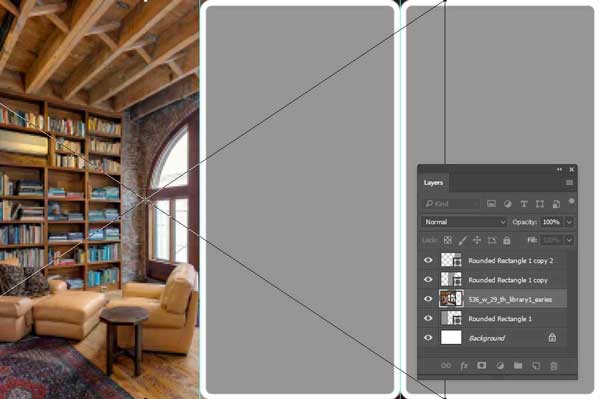This screenshot has width=600, height=399.
Task: Open the Fill slider dropdown arrow
Action: click(569, 240)
